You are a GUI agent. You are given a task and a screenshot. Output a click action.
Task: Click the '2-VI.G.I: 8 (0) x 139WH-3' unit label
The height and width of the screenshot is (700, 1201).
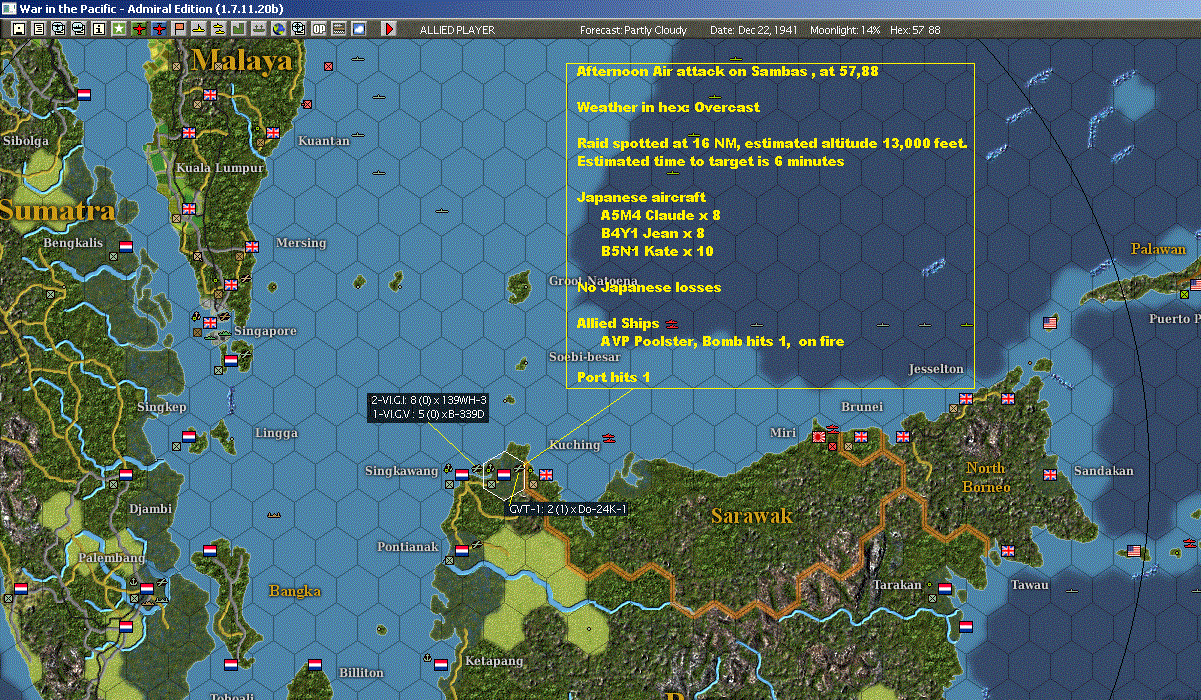(x=428, y=400)
